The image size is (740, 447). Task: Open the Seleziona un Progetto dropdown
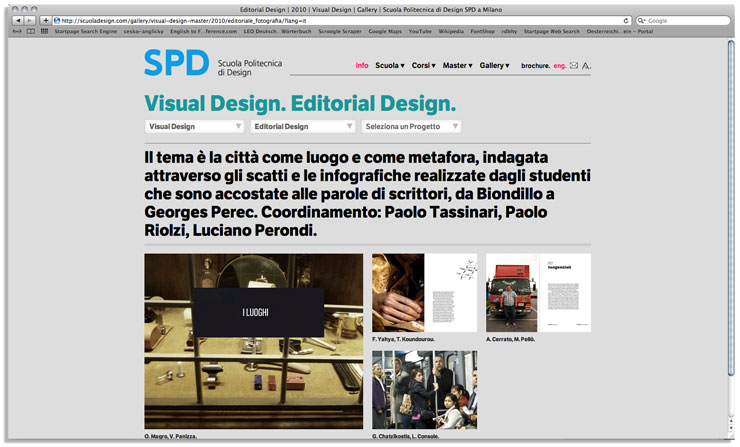(410, 127)
